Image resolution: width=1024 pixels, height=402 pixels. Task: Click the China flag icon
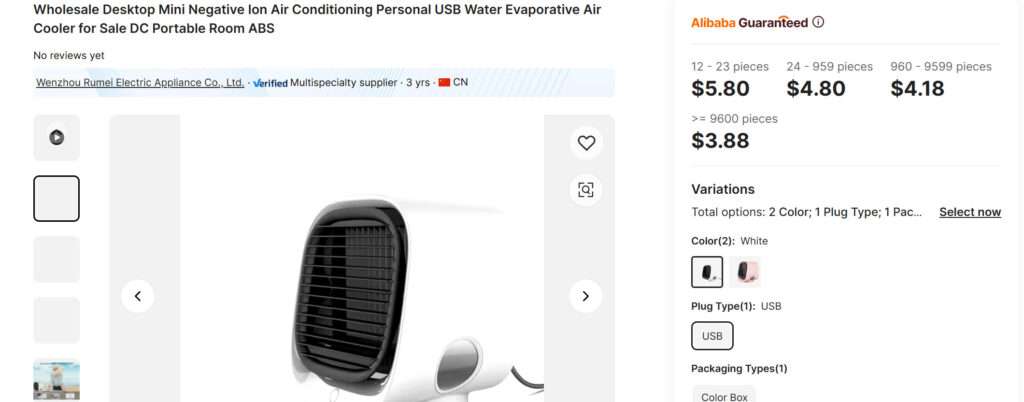point(444,82)
